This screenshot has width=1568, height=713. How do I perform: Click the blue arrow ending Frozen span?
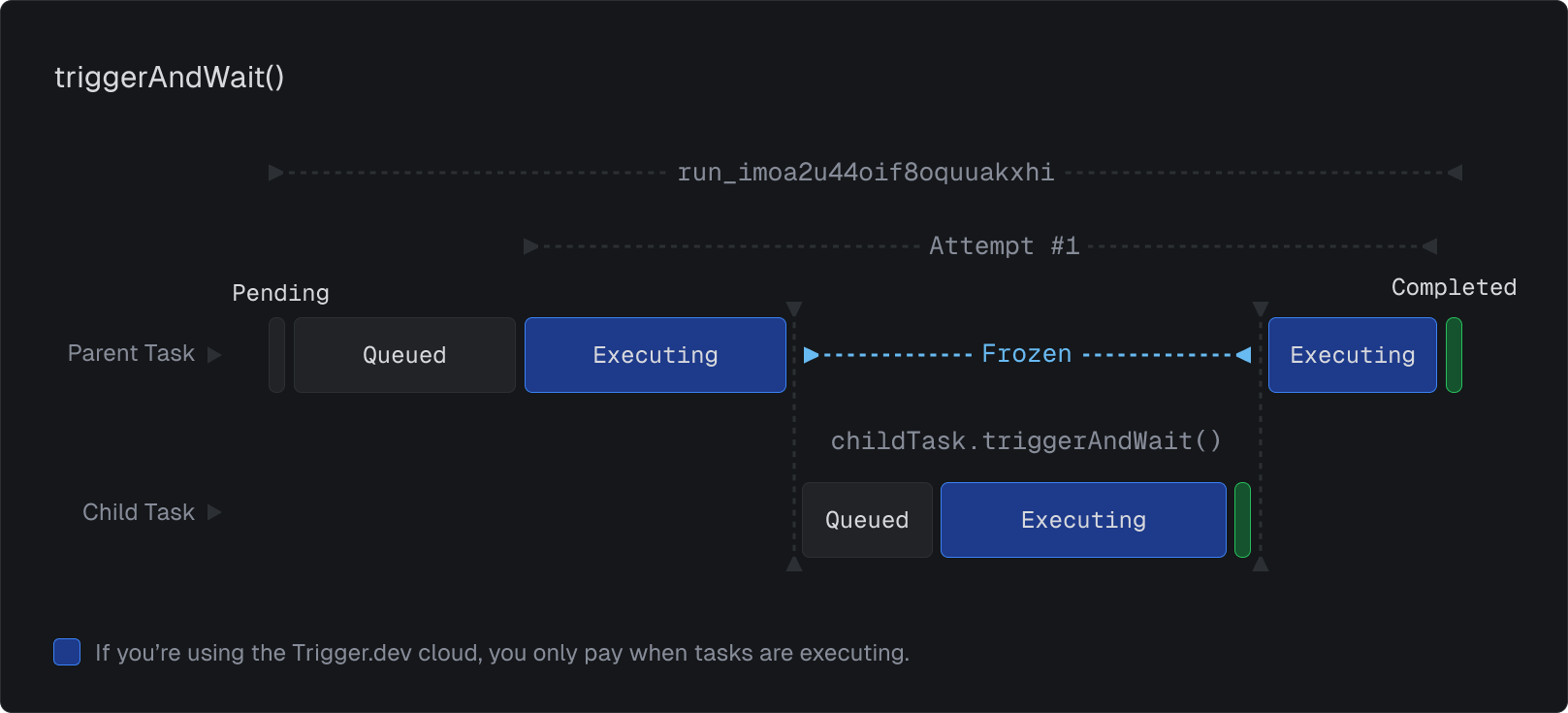click(x=1243, y=355)
